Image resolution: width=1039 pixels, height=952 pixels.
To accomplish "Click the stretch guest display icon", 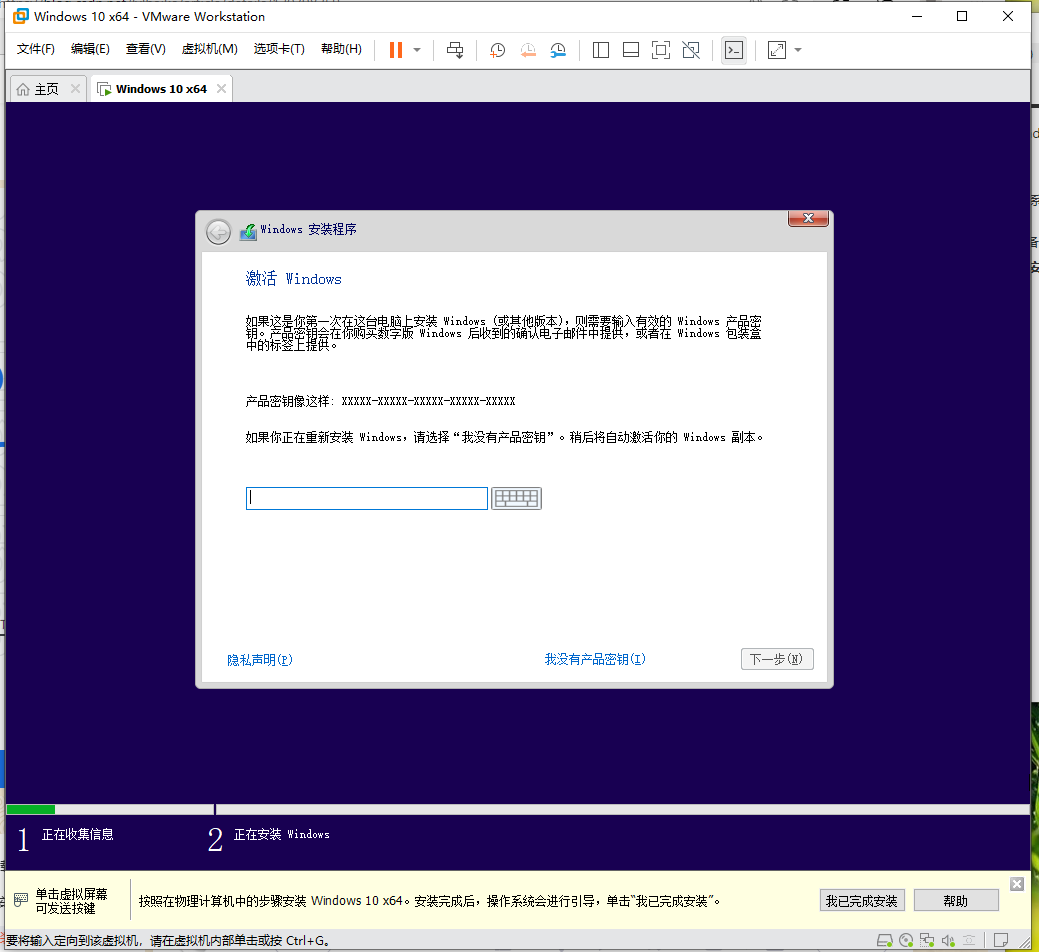I will pos(777,50).
